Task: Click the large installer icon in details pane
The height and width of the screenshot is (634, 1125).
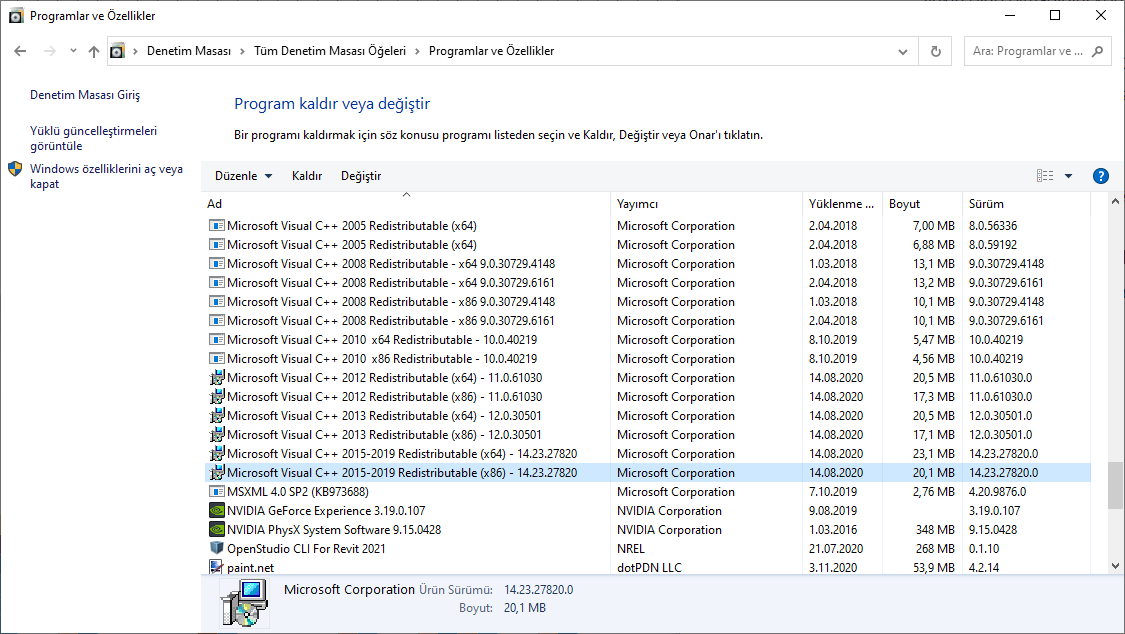Action: click(244, 603)
